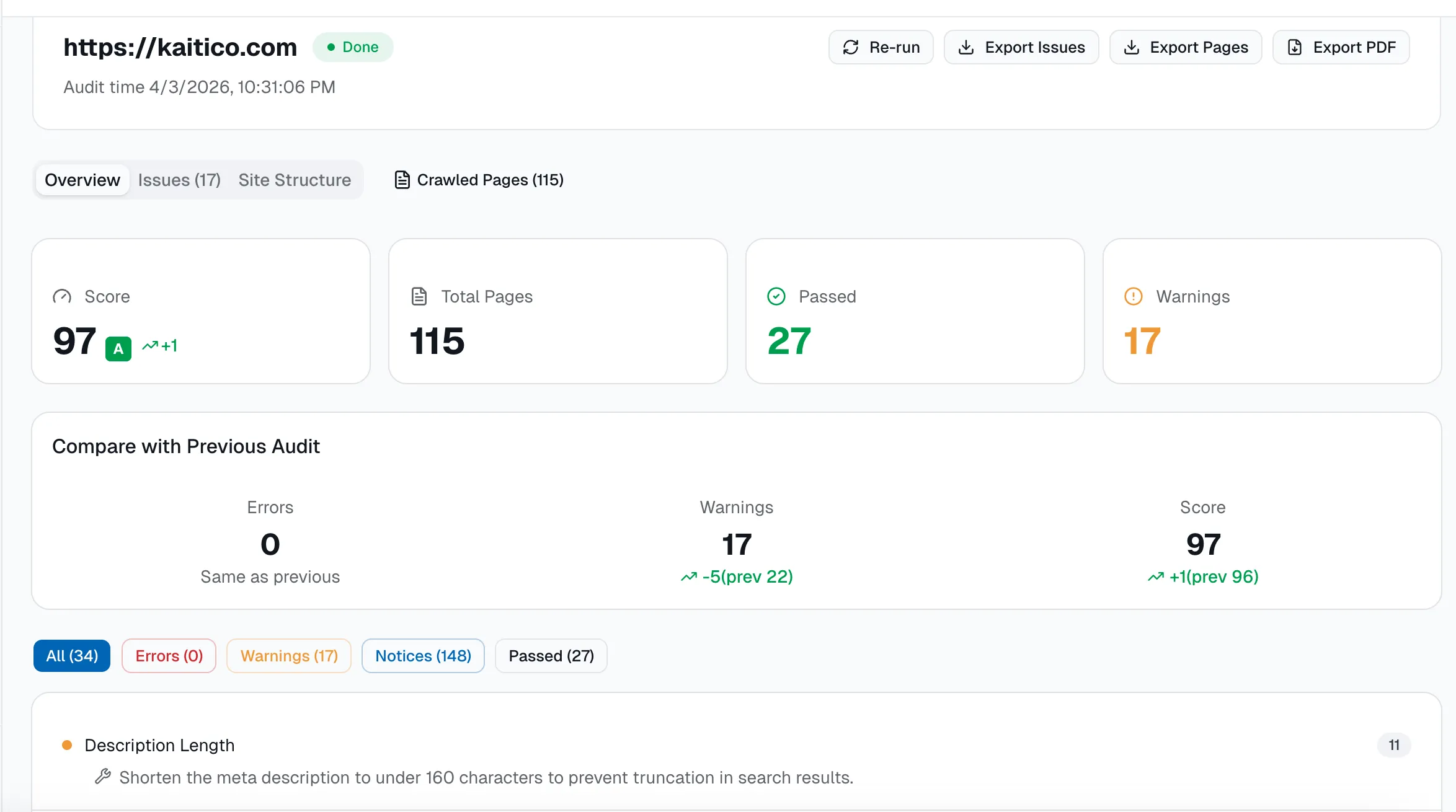Open the Issues (17) tab

[179, 180]
